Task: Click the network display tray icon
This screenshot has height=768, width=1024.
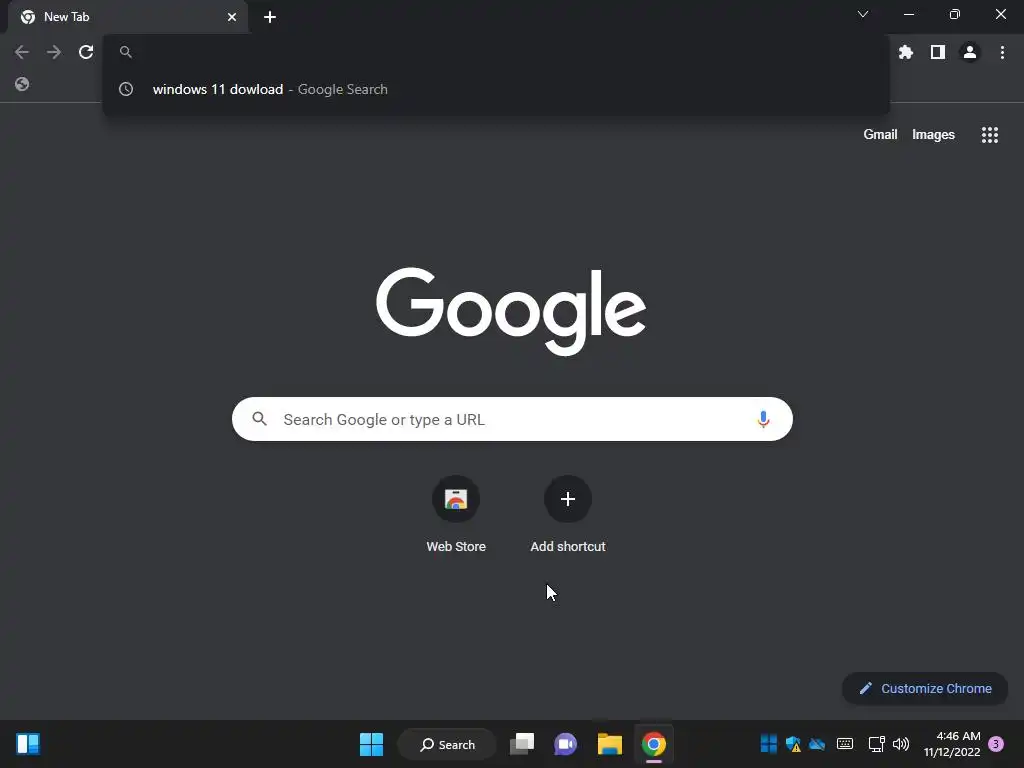Action: coord(876,744)
